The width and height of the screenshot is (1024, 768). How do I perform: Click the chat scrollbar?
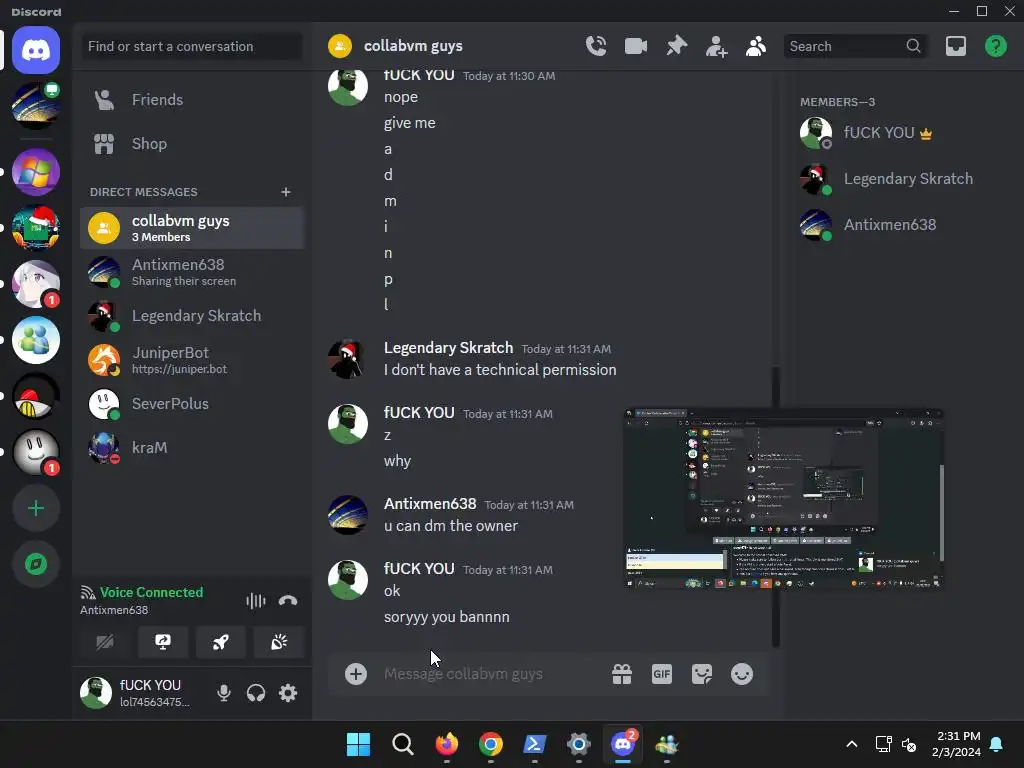(776, 507)
